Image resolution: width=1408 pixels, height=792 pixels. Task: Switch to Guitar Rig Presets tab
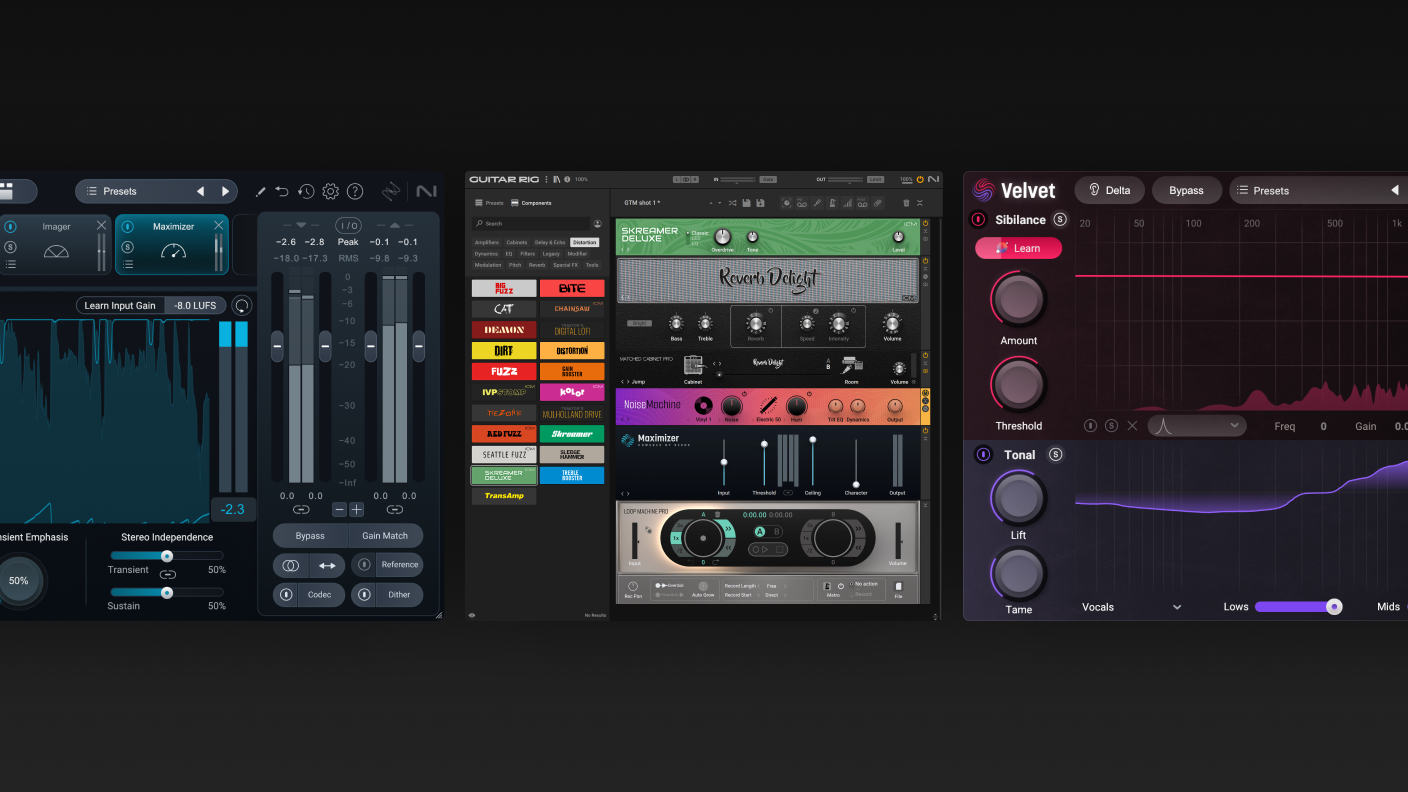489,203
